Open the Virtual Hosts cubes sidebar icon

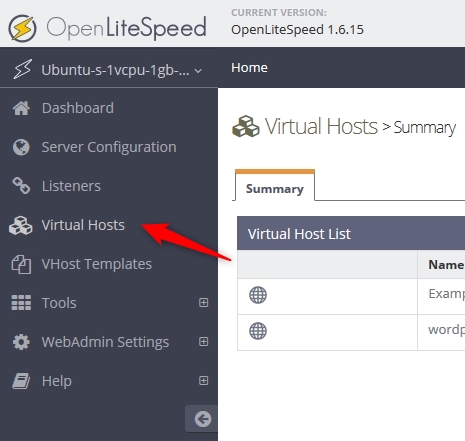pos(21,226)
